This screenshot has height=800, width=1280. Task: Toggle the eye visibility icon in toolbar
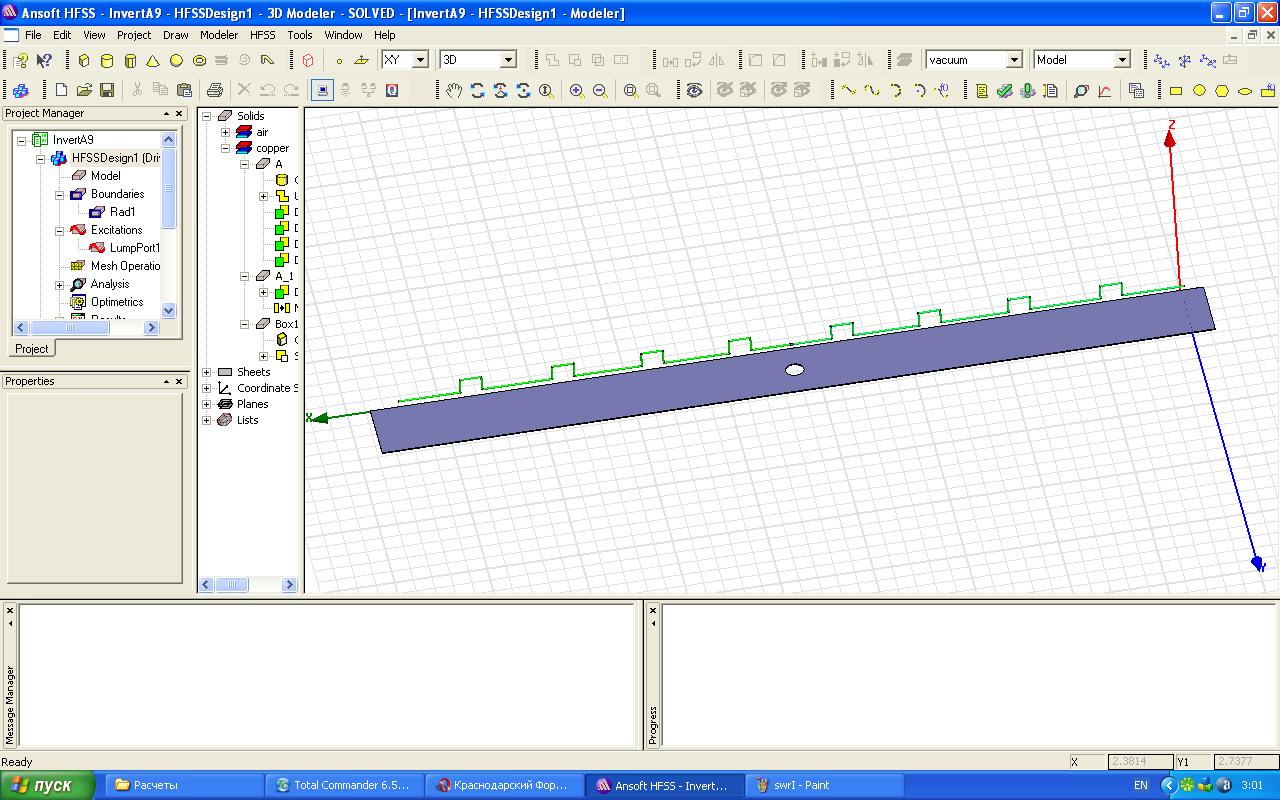(x=694, y=91)
